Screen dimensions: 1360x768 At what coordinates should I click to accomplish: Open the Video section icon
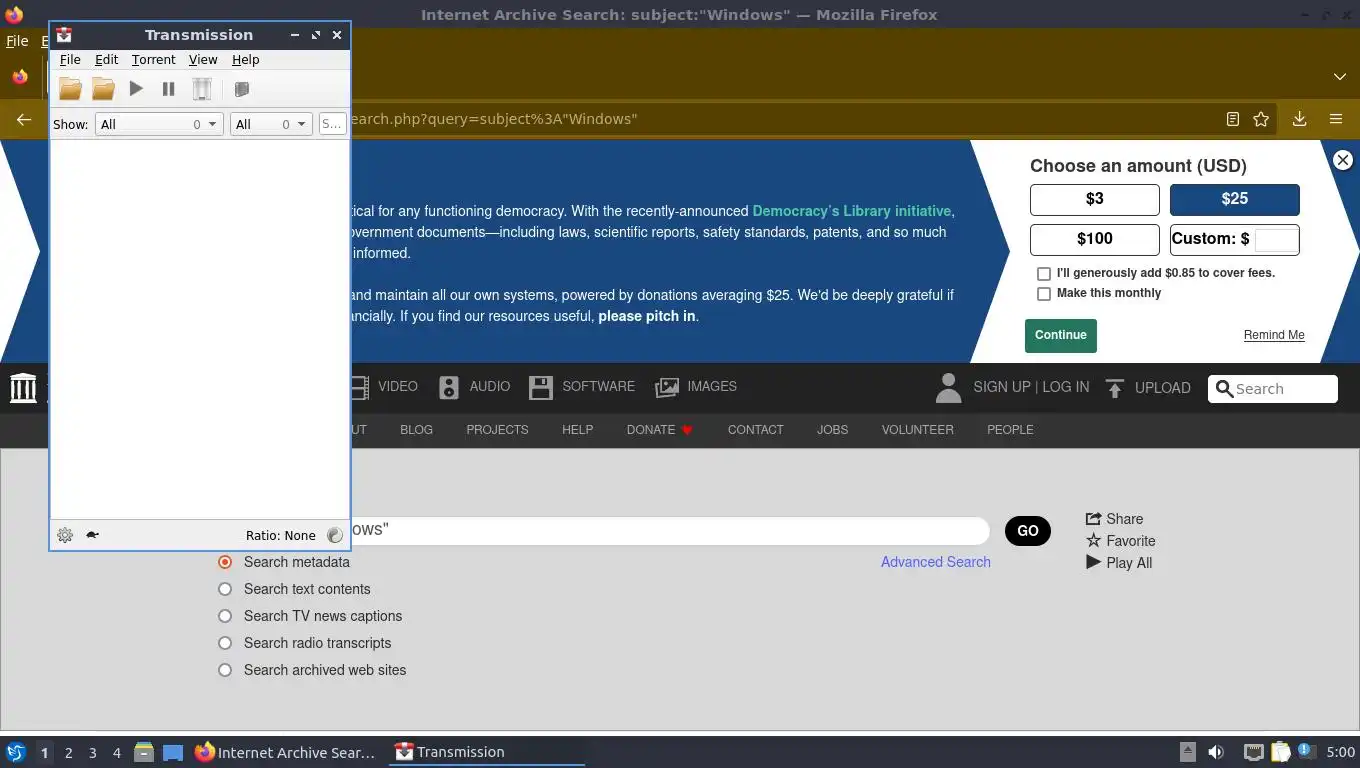coord(359,387)
